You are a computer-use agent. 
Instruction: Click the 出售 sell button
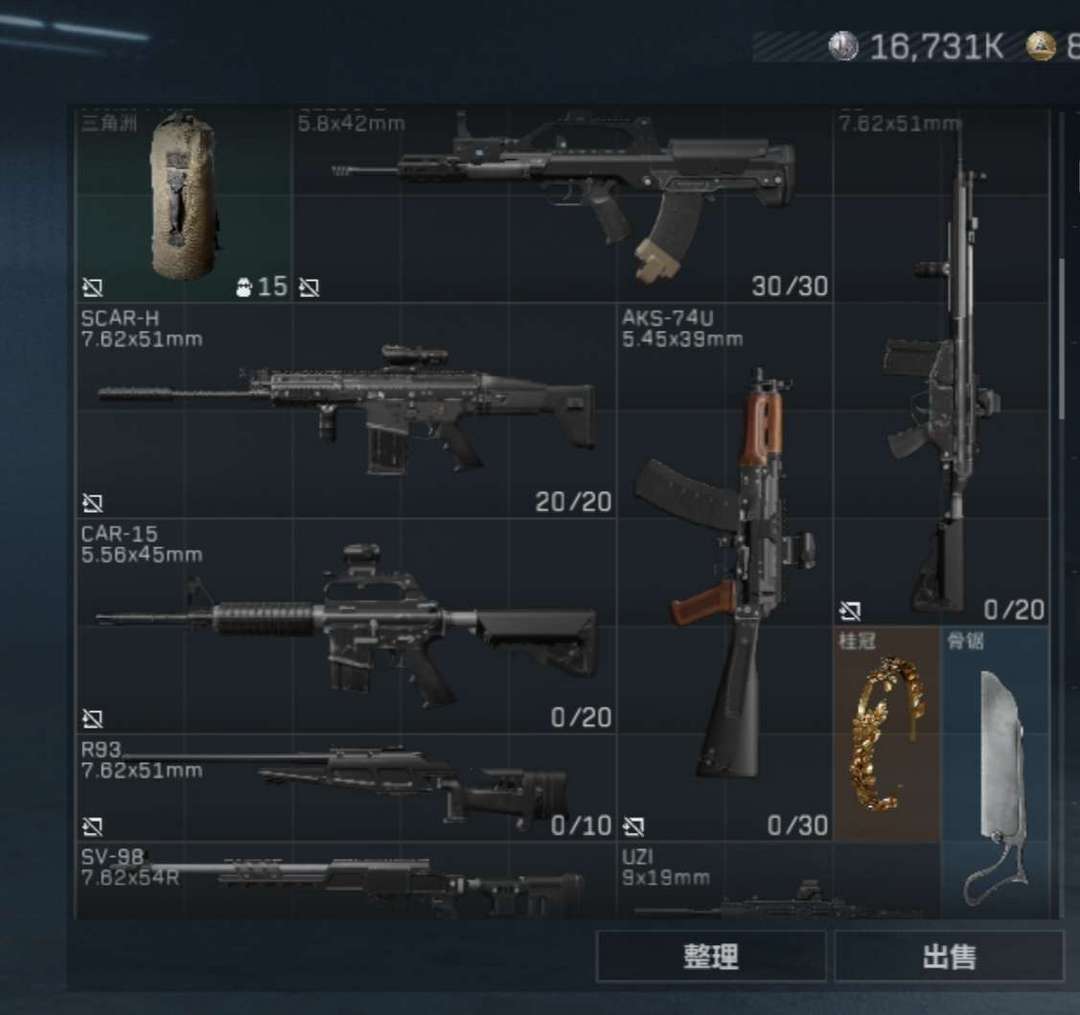pos(949,956)
